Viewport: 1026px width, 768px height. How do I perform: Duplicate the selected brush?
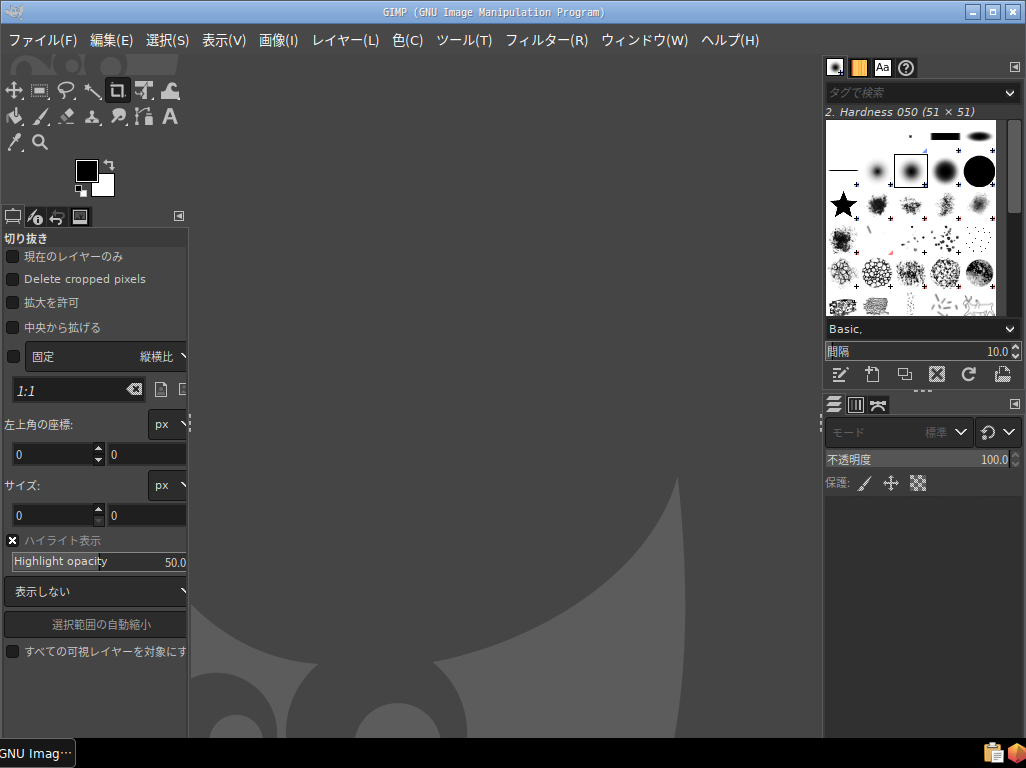(904, 374)
